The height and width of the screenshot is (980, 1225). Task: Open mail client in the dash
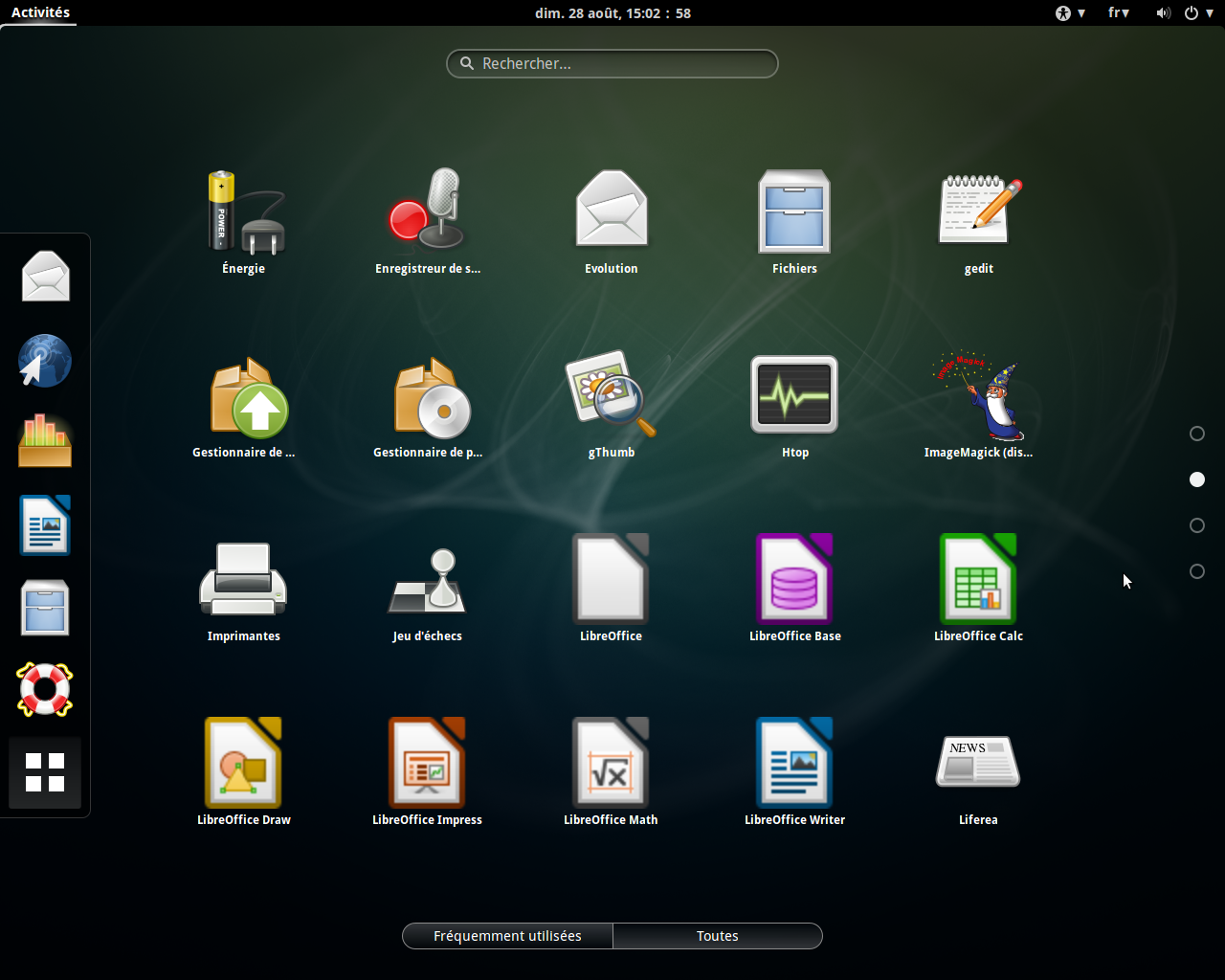pos(45,277)
